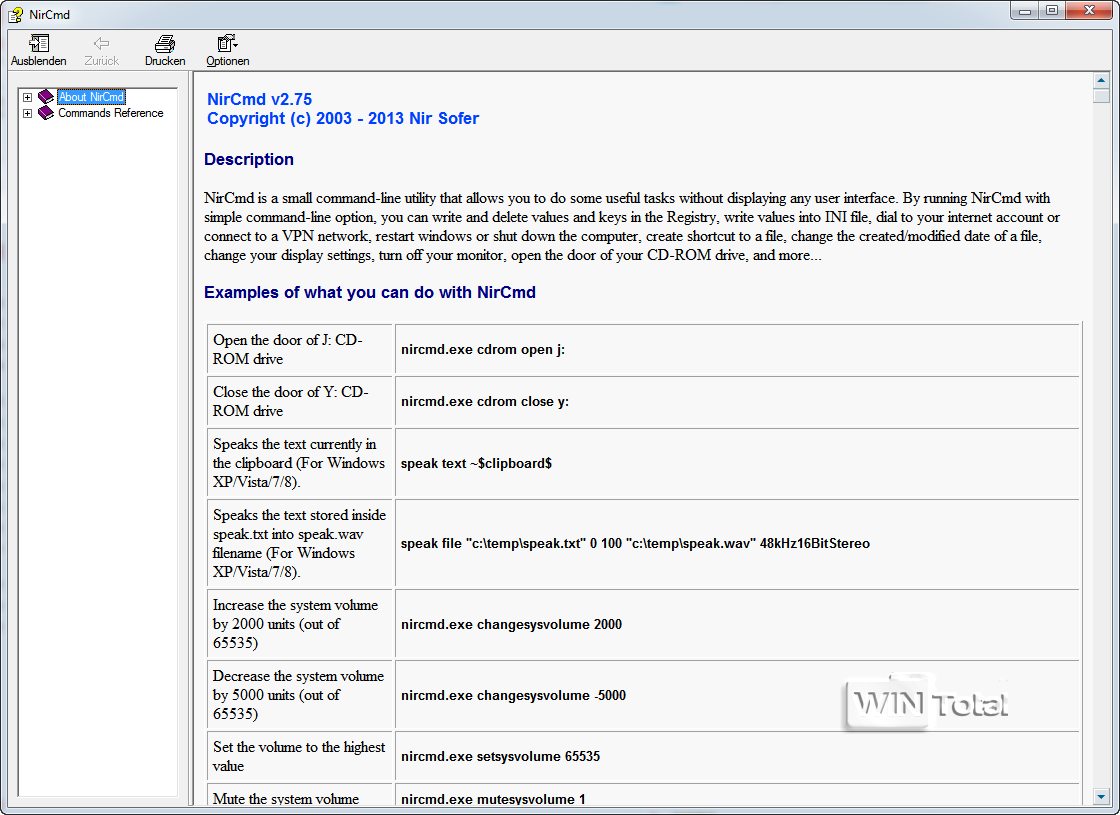Expand the Commands Reference tree node
The image size is (1120, 815).
point(28,114)
